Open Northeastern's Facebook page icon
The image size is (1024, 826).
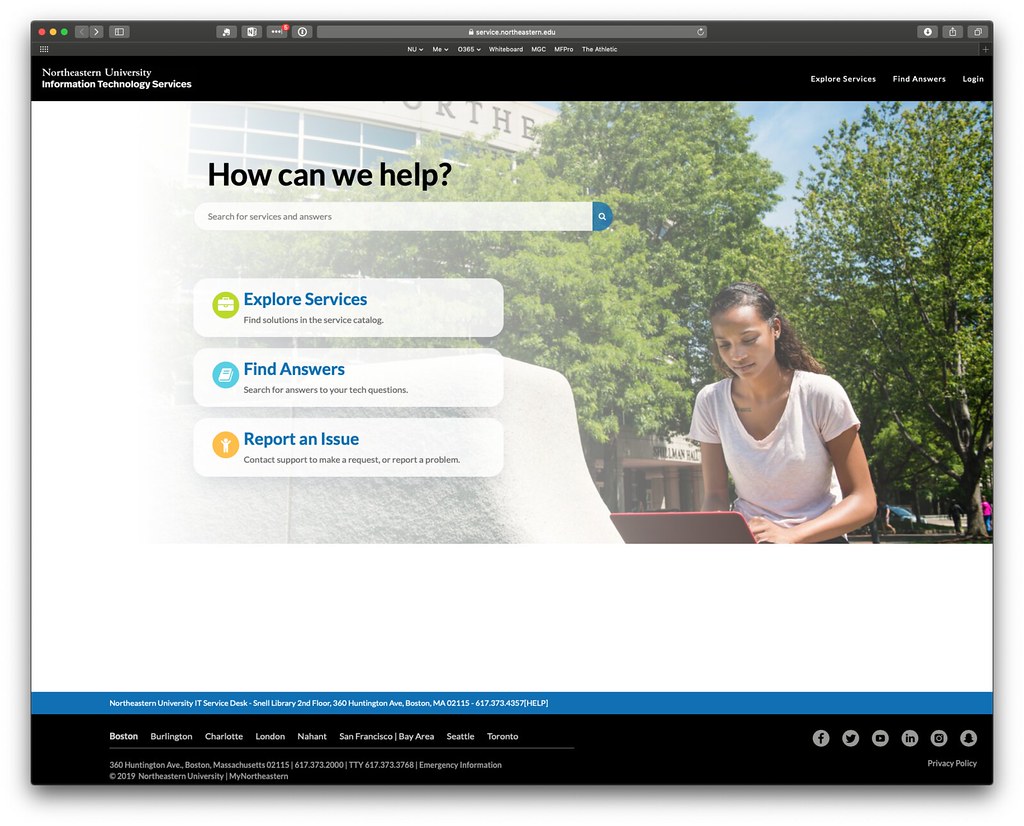tap(820, 738)
